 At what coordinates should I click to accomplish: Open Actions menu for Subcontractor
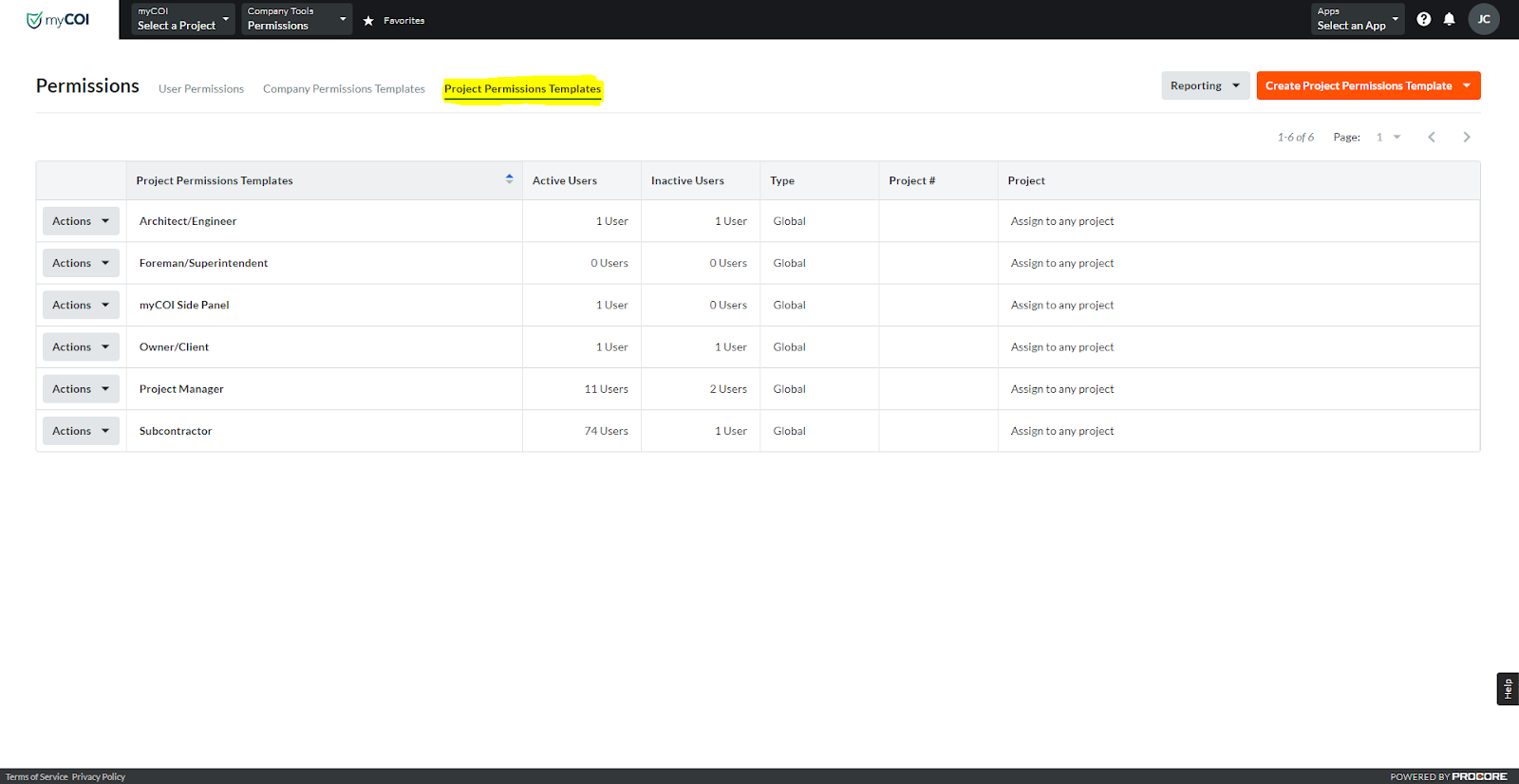(81, 431)
